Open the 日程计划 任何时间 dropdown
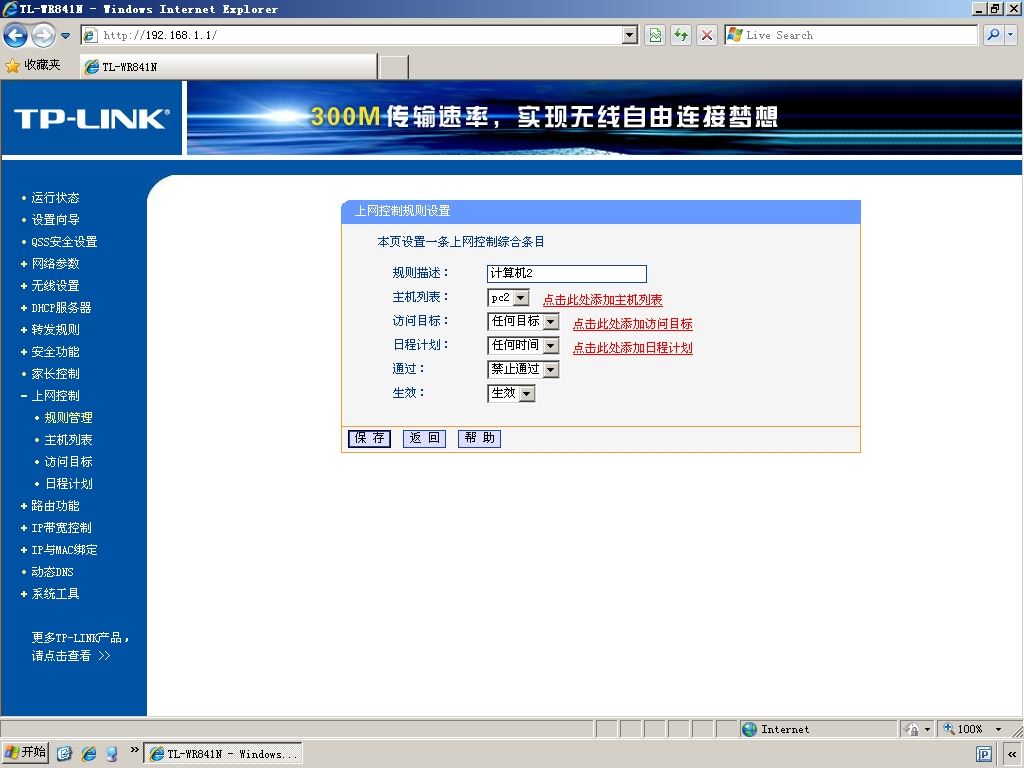 coord(523,345)
